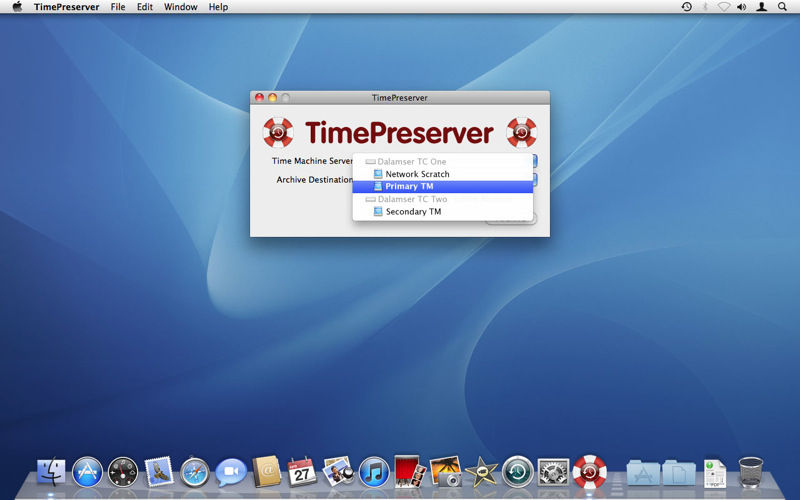Open the File menu
Image resolution: width=800 pixels, height=500 pixels.
tap(118, 7)
